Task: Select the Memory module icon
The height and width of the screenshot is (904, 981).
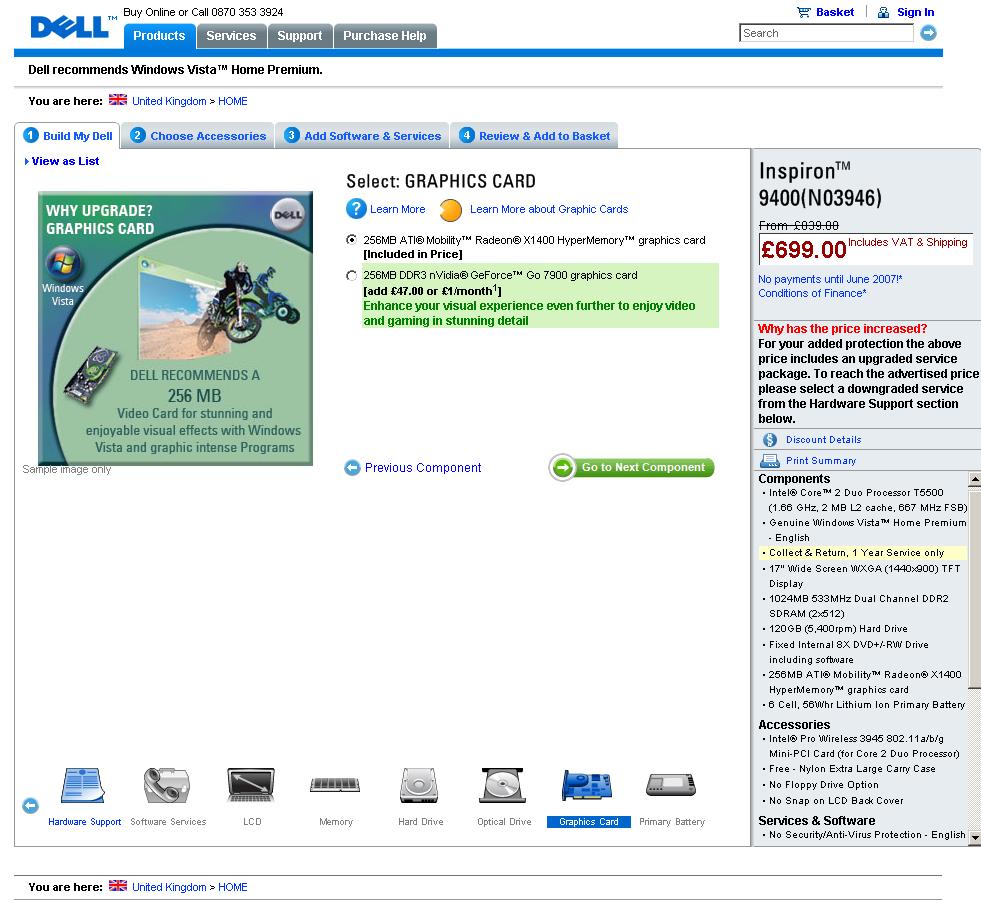Action: click(x=335, y=785)
